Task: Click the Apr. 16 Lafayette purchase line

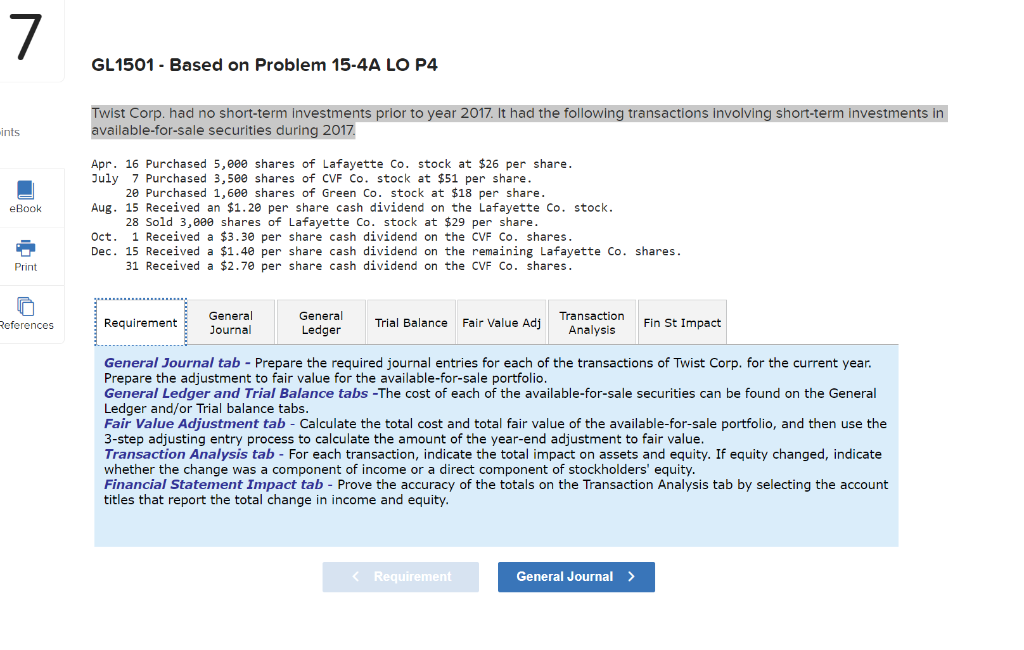Action: [x=332, y=164]
